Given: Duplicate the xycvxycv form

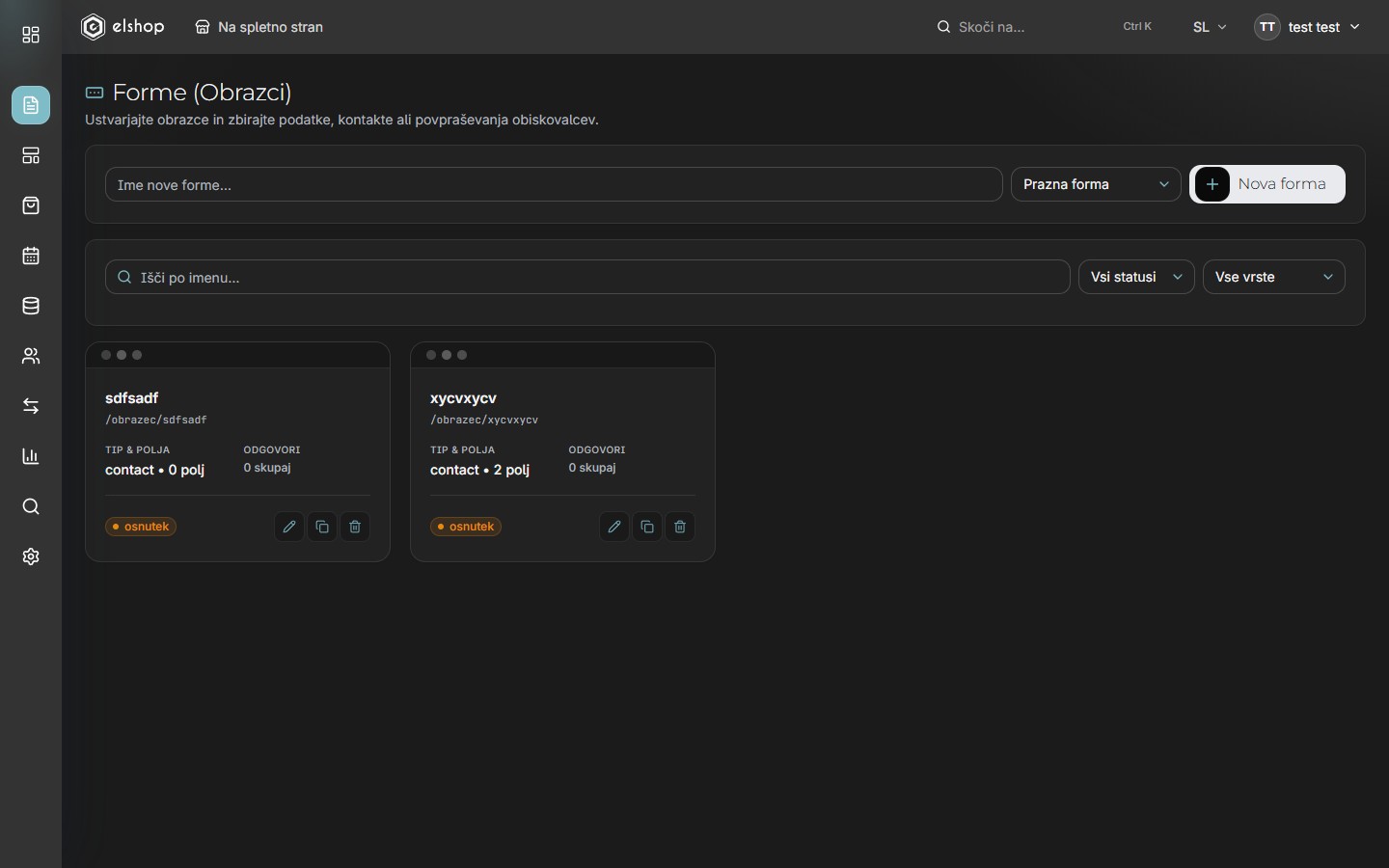Looking at the screenshot, I should click(x=647, y=527).
